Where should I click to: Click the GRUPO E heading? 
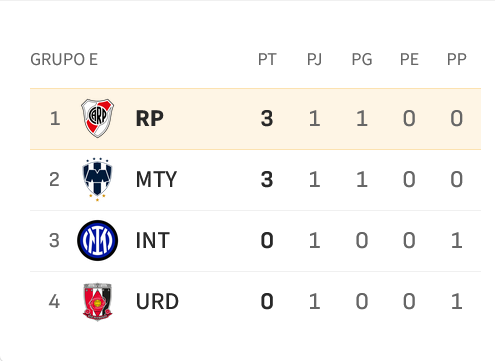(x=64, y=60)
